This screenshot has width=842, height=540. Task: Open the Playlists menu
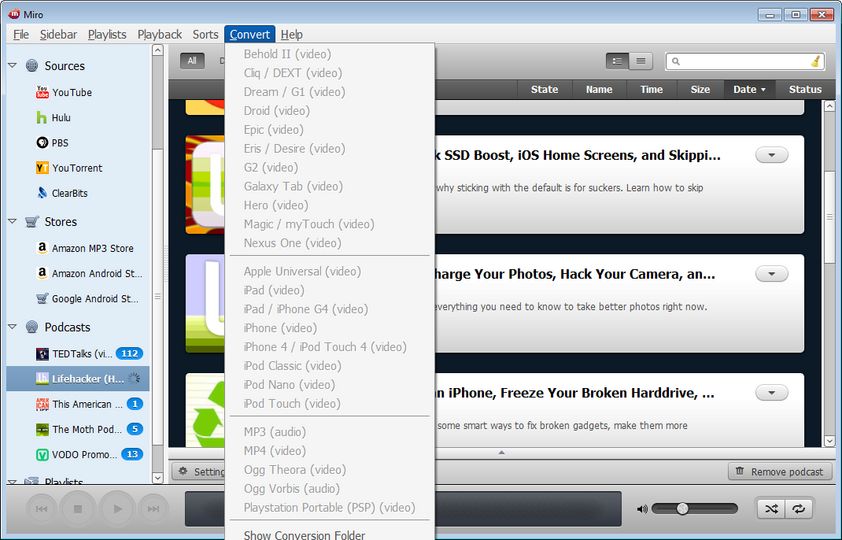pyautogui.click(x=107, y=34)
